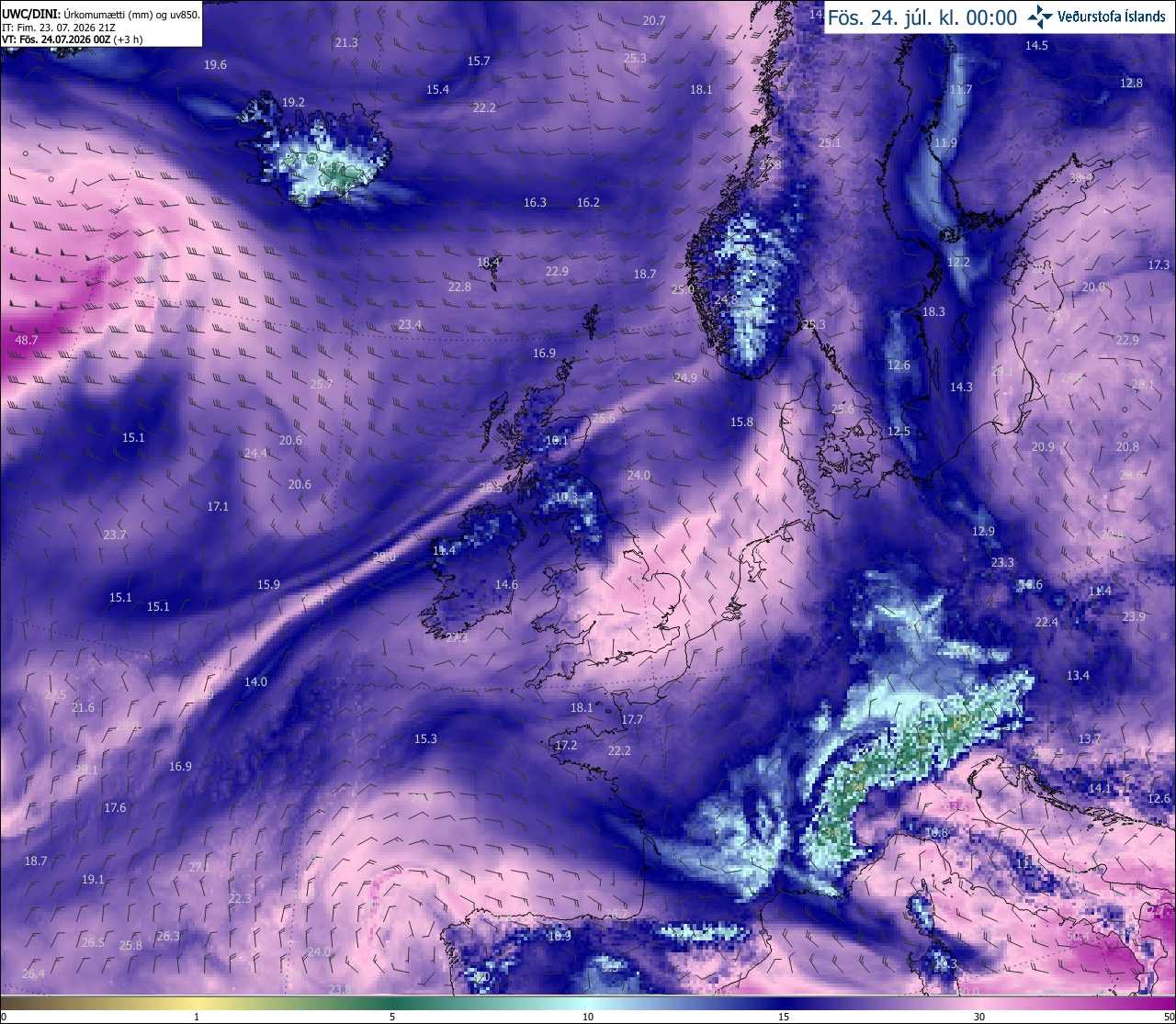Screen dimensions: 1176x1024
Task: Click the 1 mark on the color scale
Action: (x=197, y=1017)
